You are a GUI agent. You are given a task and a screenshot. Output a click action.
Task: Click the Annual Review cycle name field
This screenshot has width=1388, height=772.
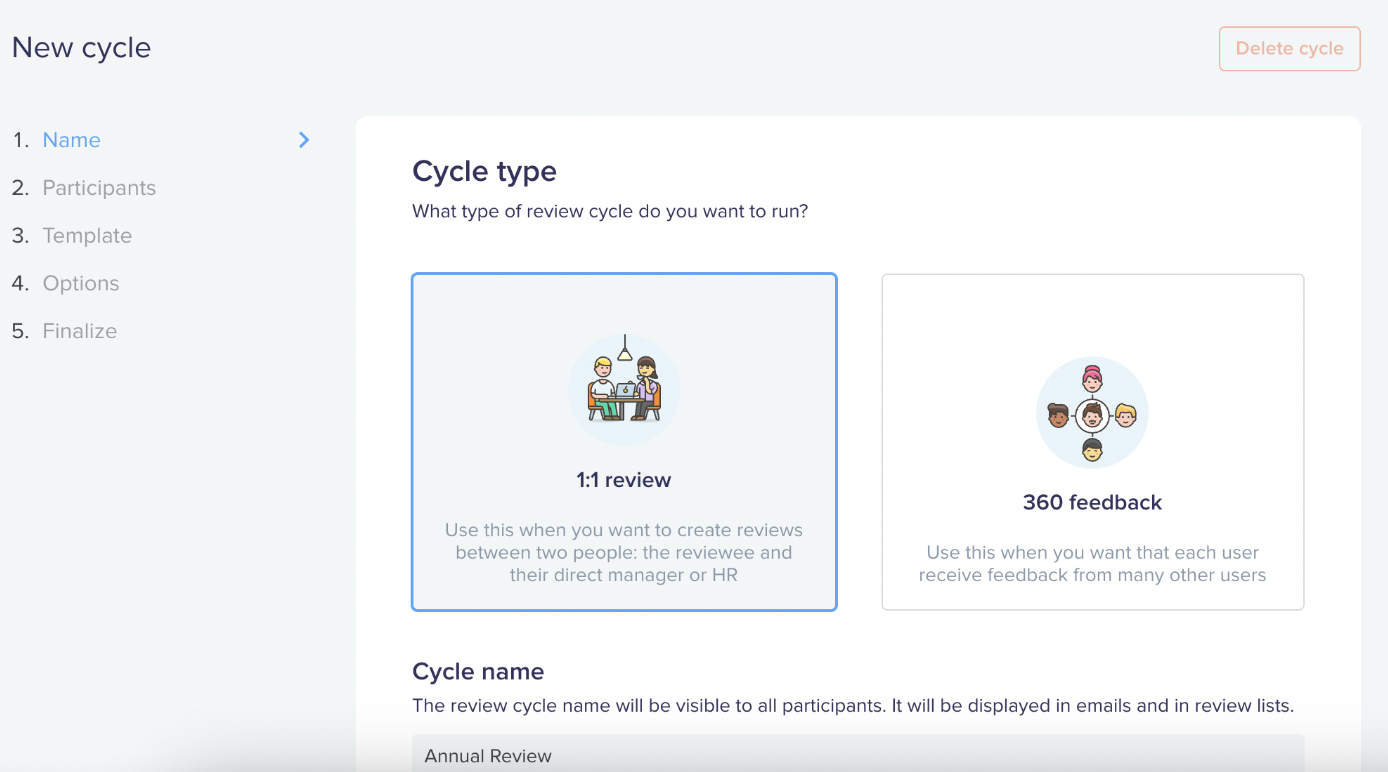pos(858,754)
